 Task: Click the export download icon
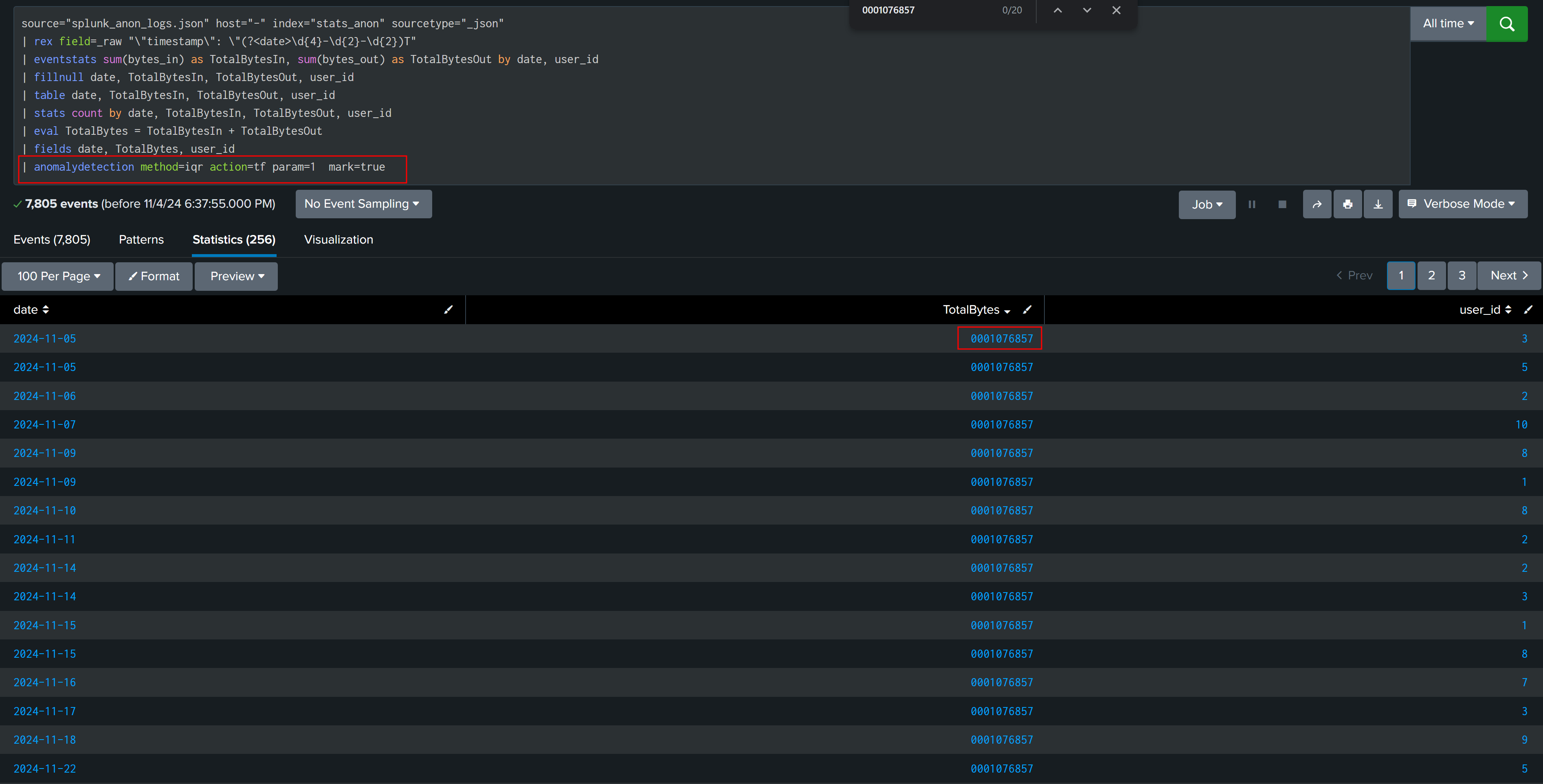(x=1378, y=204)
